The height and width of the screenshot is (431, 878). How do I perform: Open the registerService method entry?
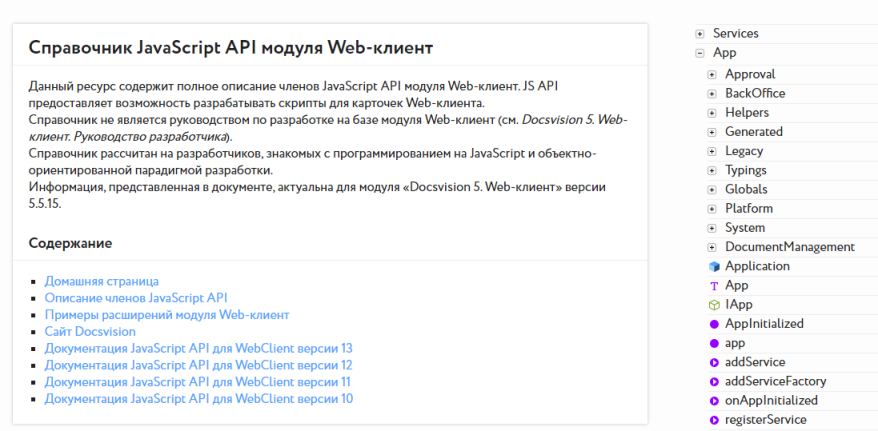point(765,420)
